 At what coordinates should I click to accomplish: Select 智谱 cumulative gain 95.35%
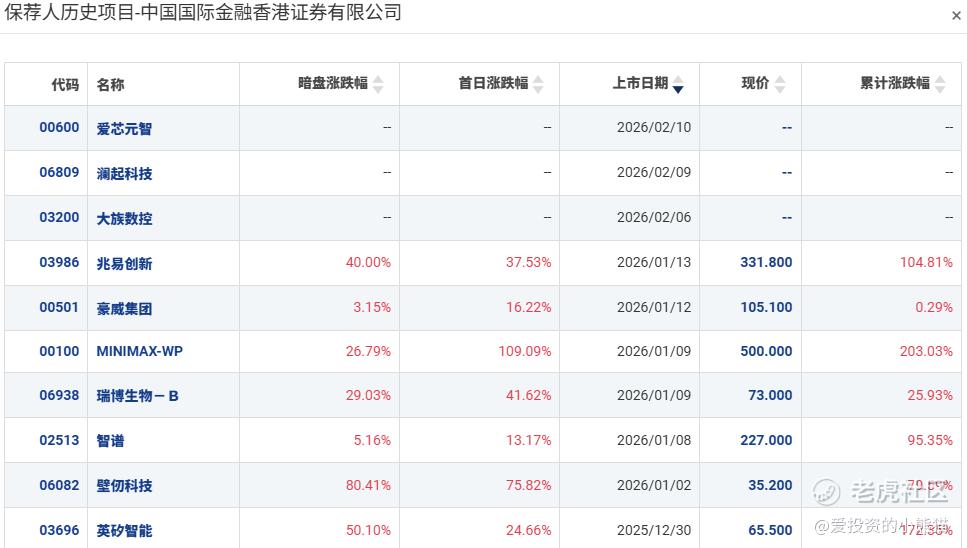(930, 441)
